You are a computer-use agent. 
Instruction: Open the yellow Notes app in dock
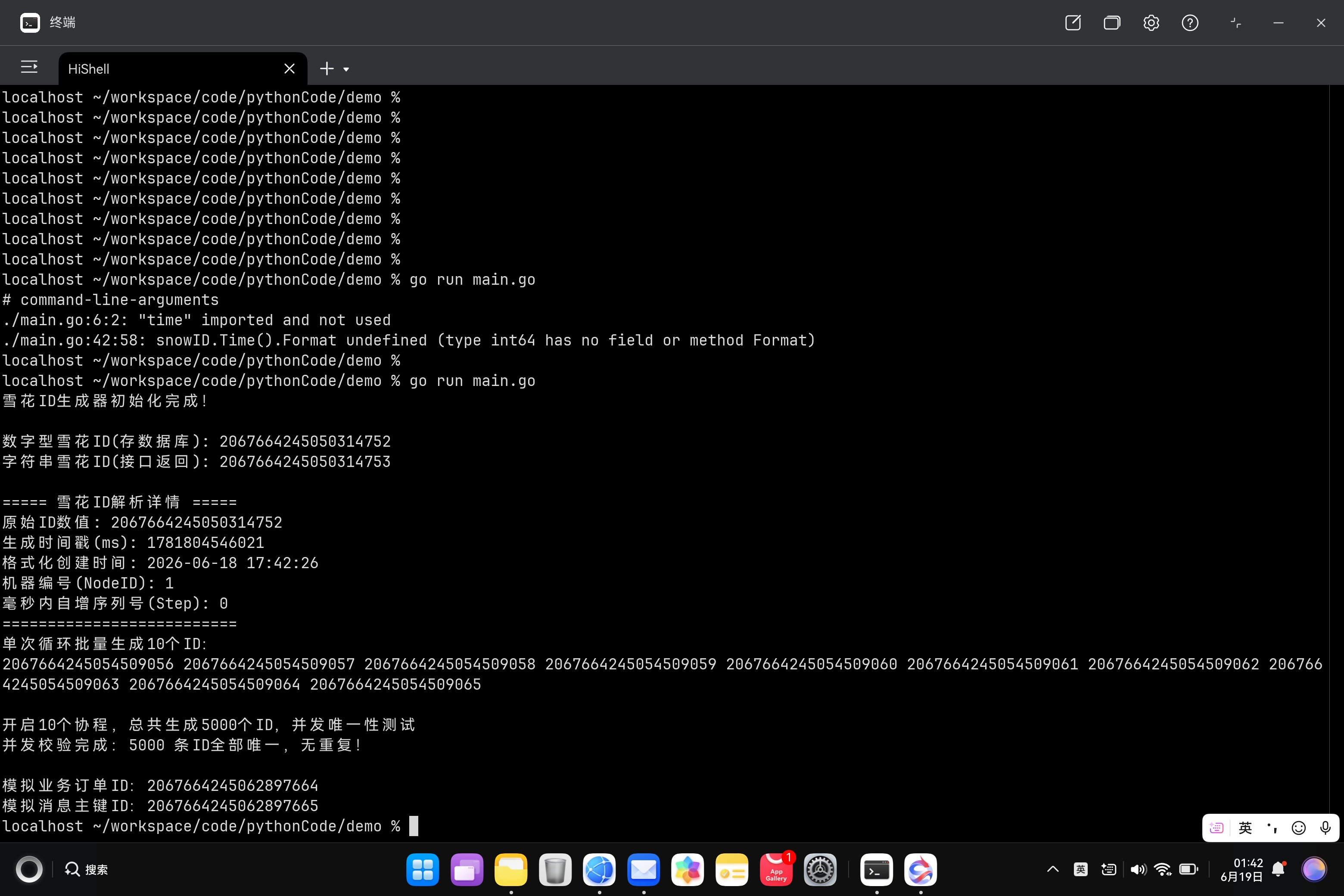pos(732,870)
